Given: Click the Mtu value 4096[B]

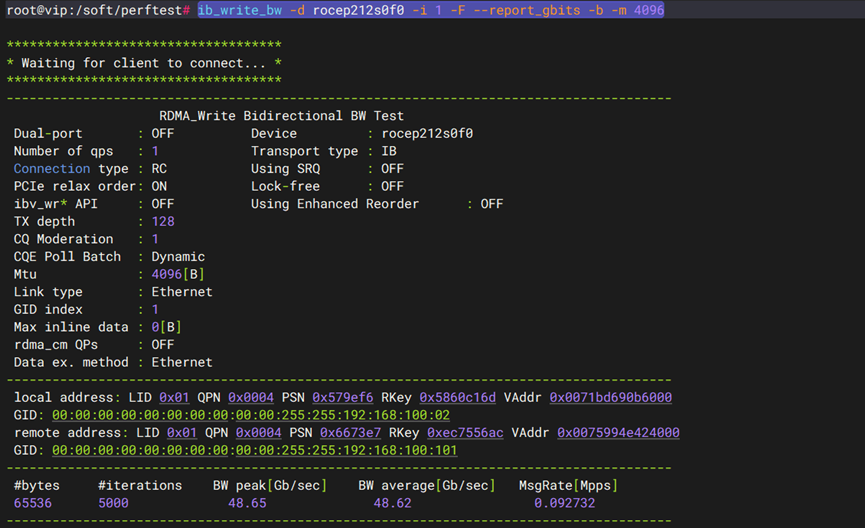Looking at the screenshot, I should (179, 274).
